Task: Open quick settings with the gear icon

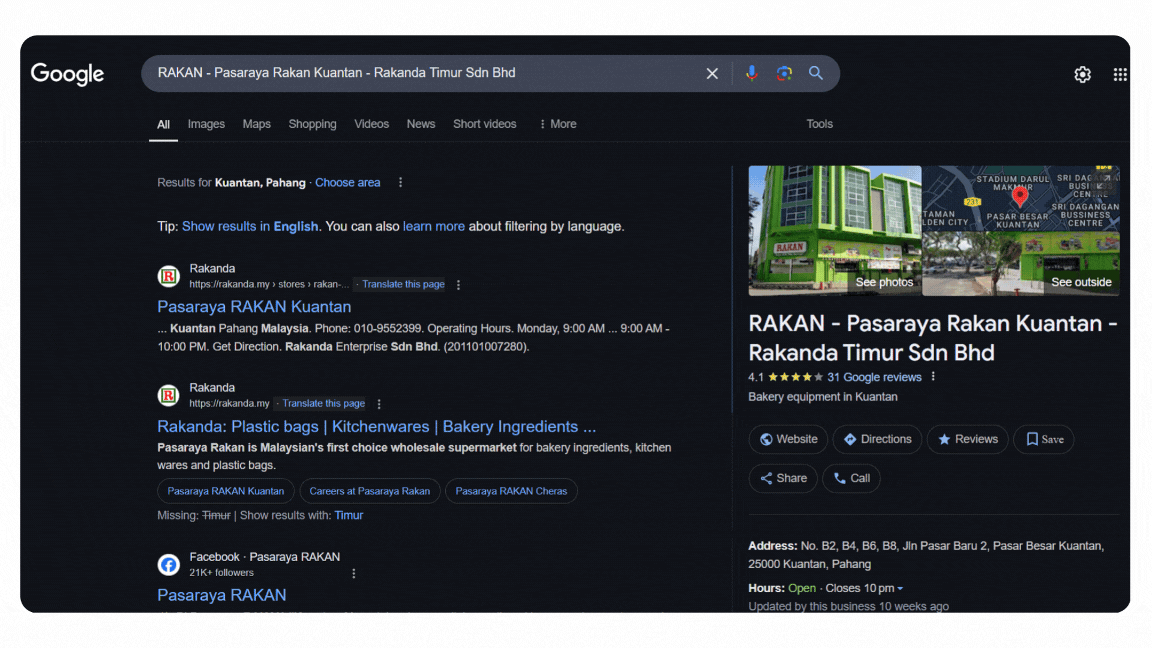Action: point(1082,74)
